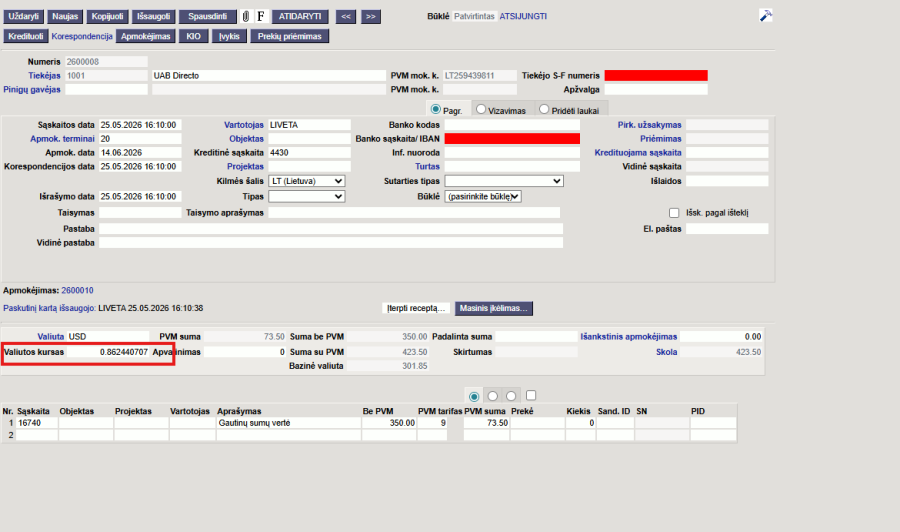Click the red Tiekėjo S-F numeris field

click(x=656, y=76)
